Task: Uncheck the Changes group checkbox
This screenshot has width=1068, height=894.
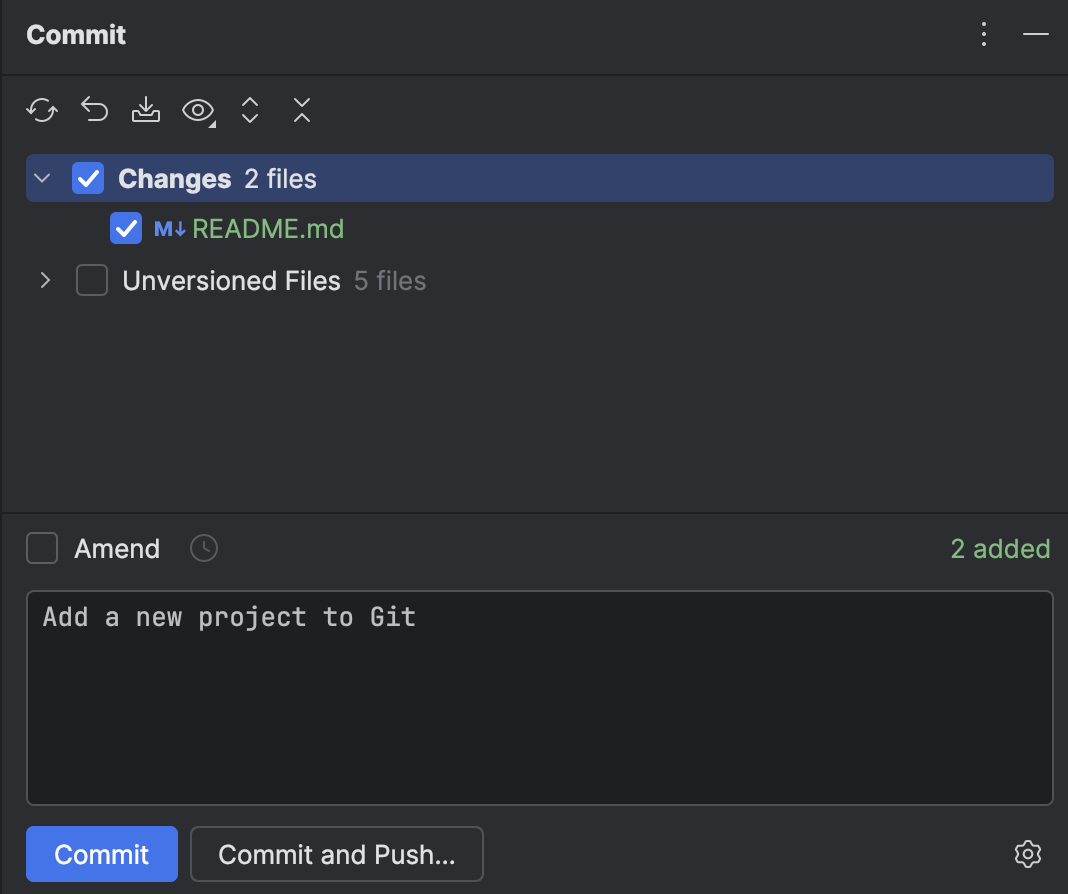Action: click(88, 177)
